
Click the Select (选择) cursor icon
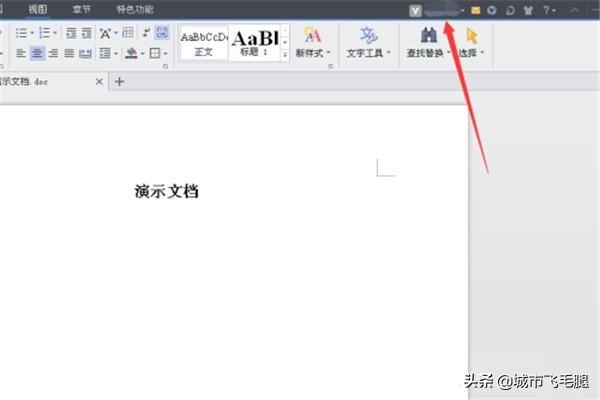[472, 36]
